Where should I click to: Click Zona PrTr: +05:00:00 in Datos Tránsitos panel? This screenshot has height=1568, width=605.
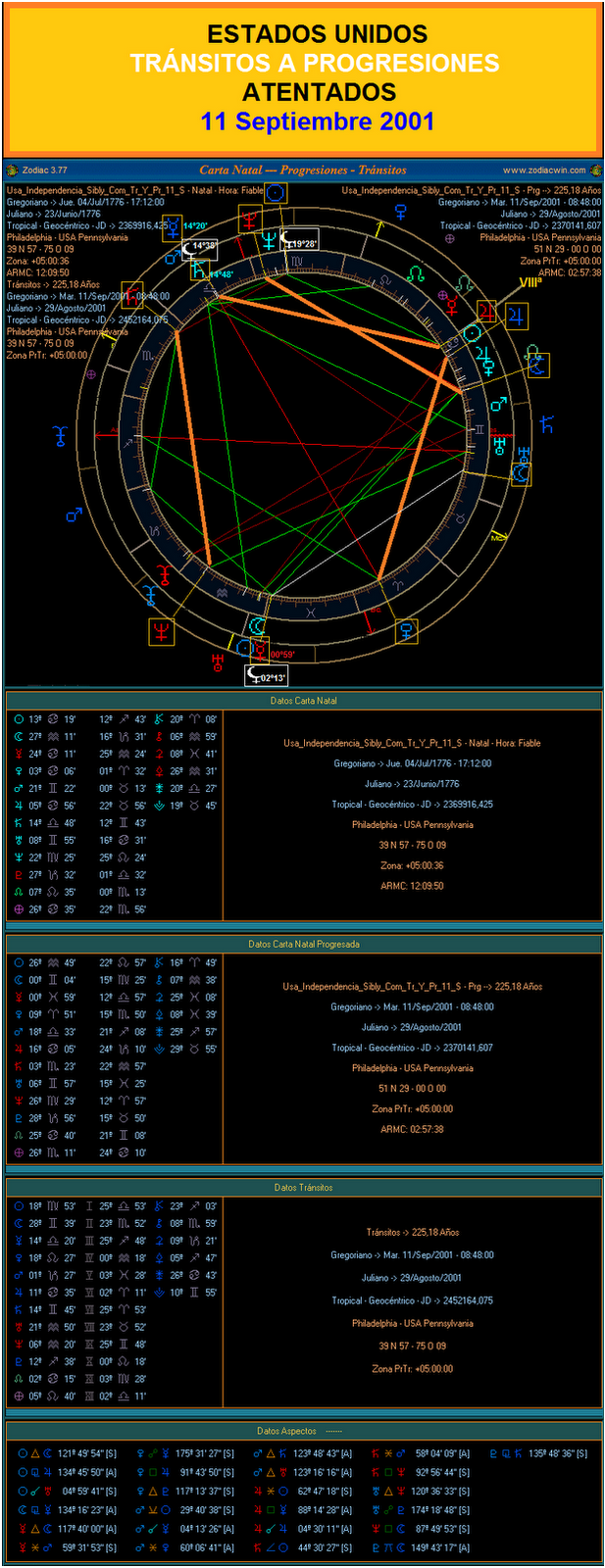[412, 1369]
